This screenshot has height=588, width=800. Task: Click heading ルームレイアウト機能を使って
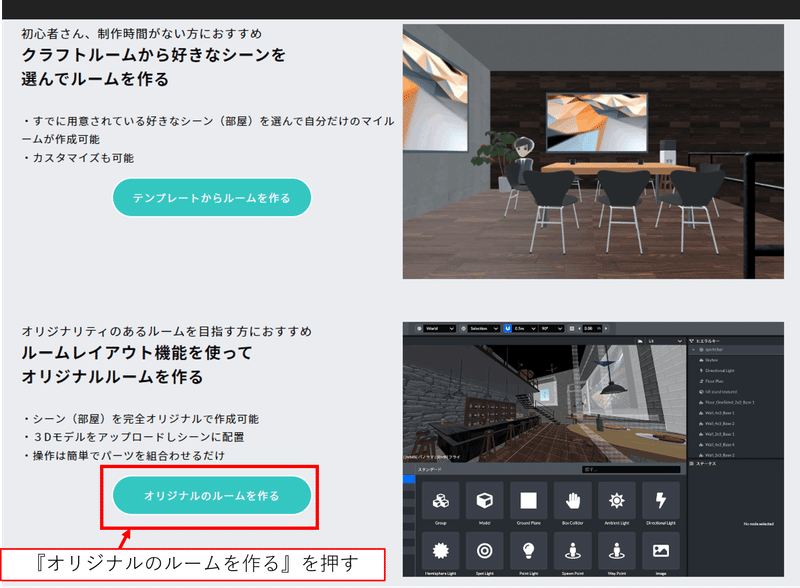point(137,353)
